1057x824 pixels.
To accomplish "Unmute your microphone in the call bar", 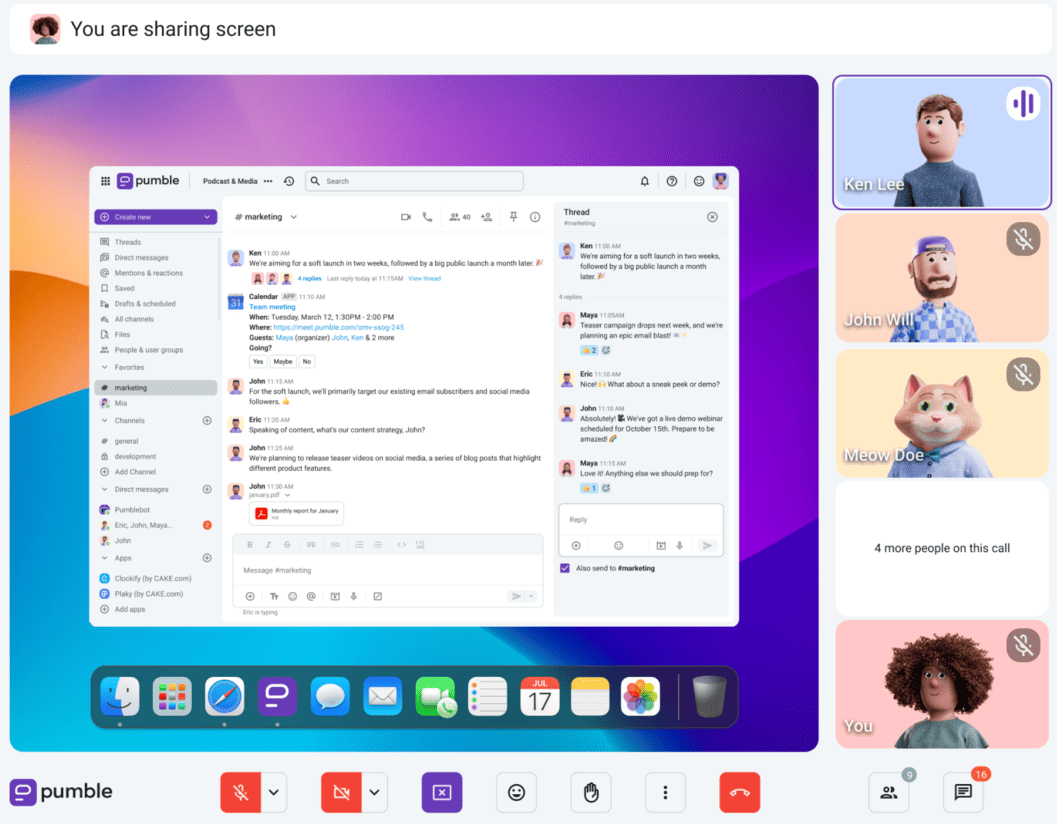I will [x=239, y=792].
